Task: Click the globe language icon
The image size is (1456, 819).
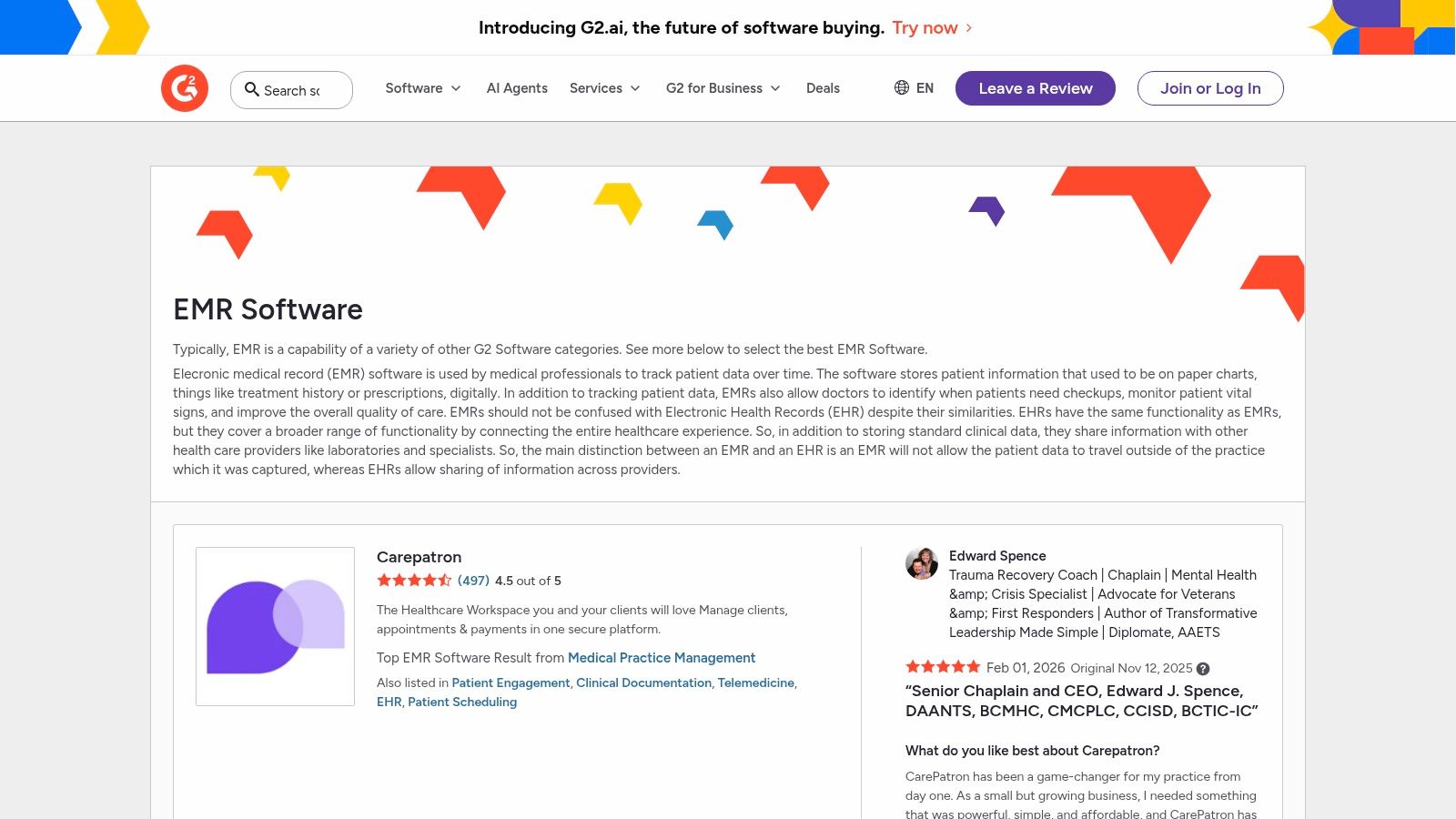Action: click(x=902, y=87)
